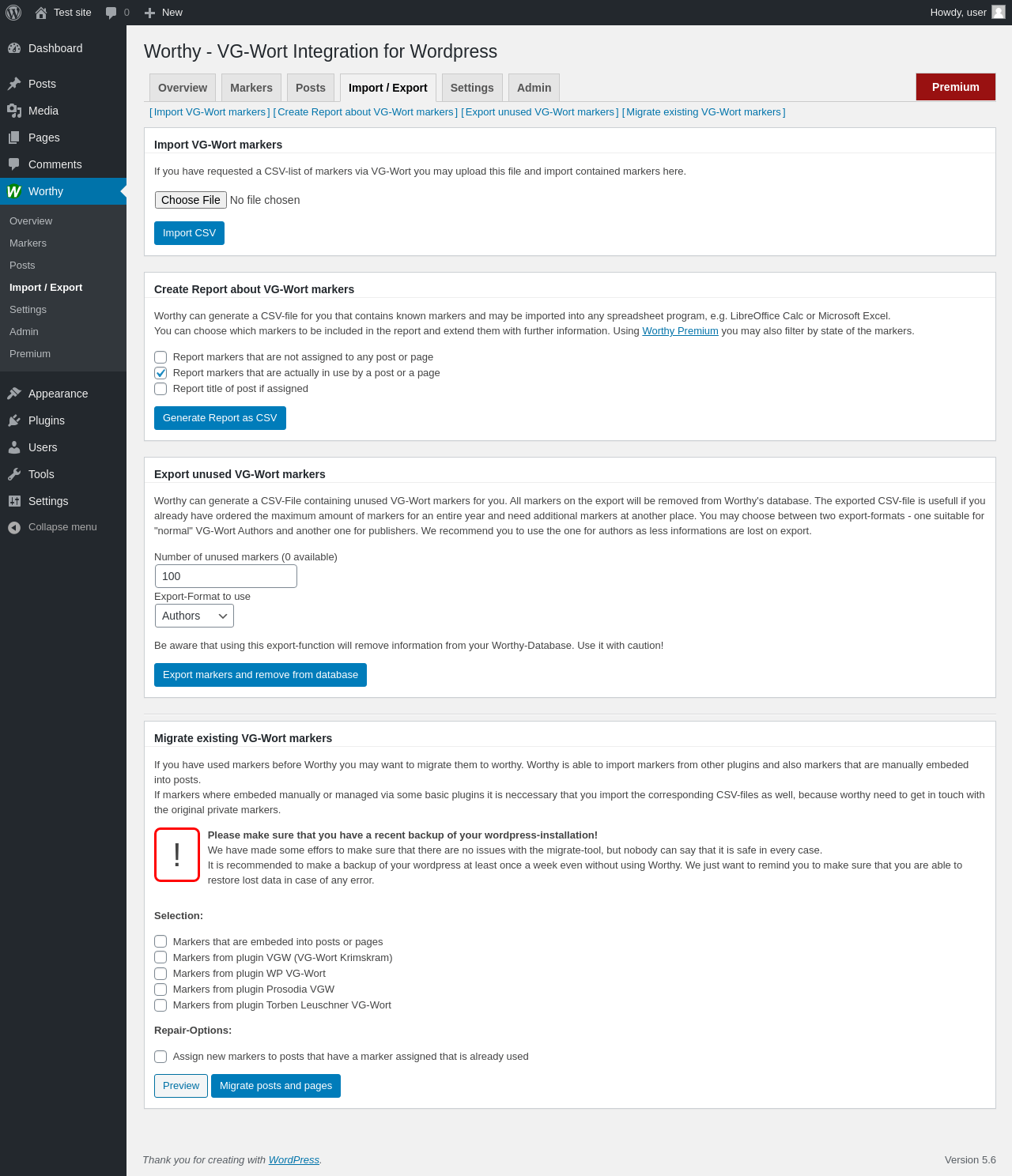This screenshot has height=1176, width=1012.
Task: Click the Choose File button
Action: (191, 200)
